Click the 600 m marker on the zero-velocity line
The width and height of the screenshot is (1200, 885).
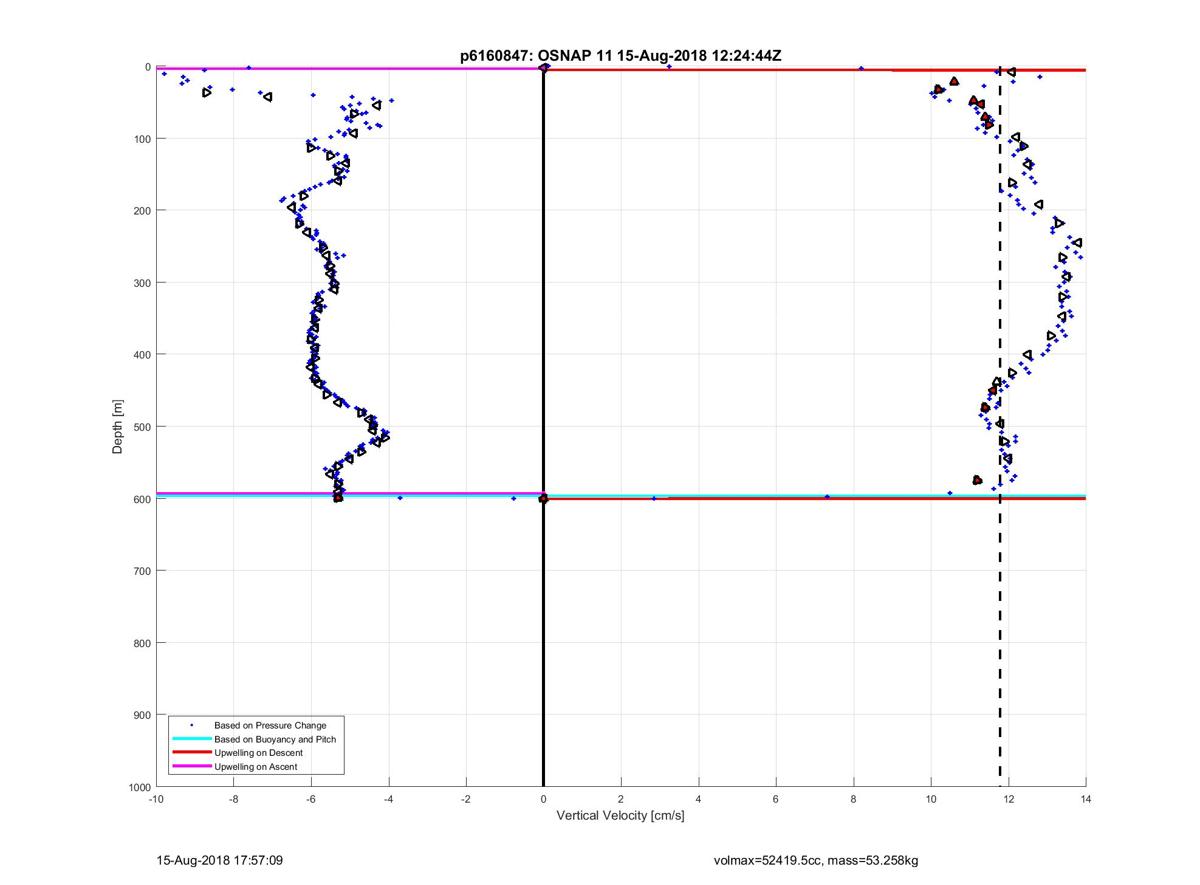pos(543,498)
